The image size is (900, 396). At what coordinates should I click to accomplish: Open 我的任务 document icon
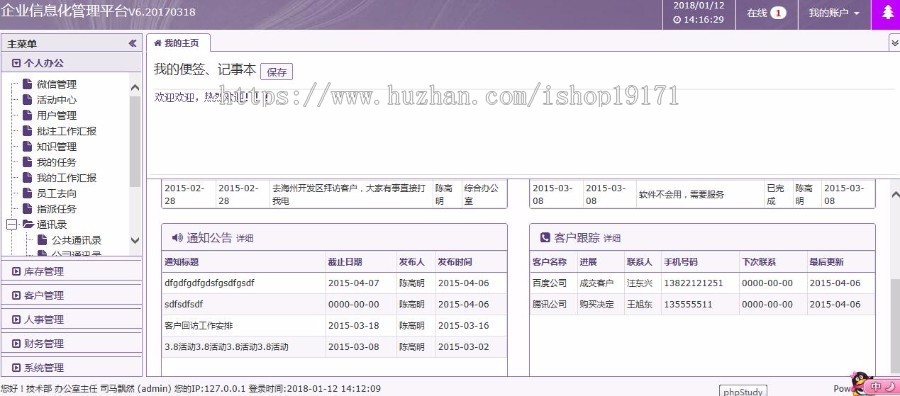(27, 162)
